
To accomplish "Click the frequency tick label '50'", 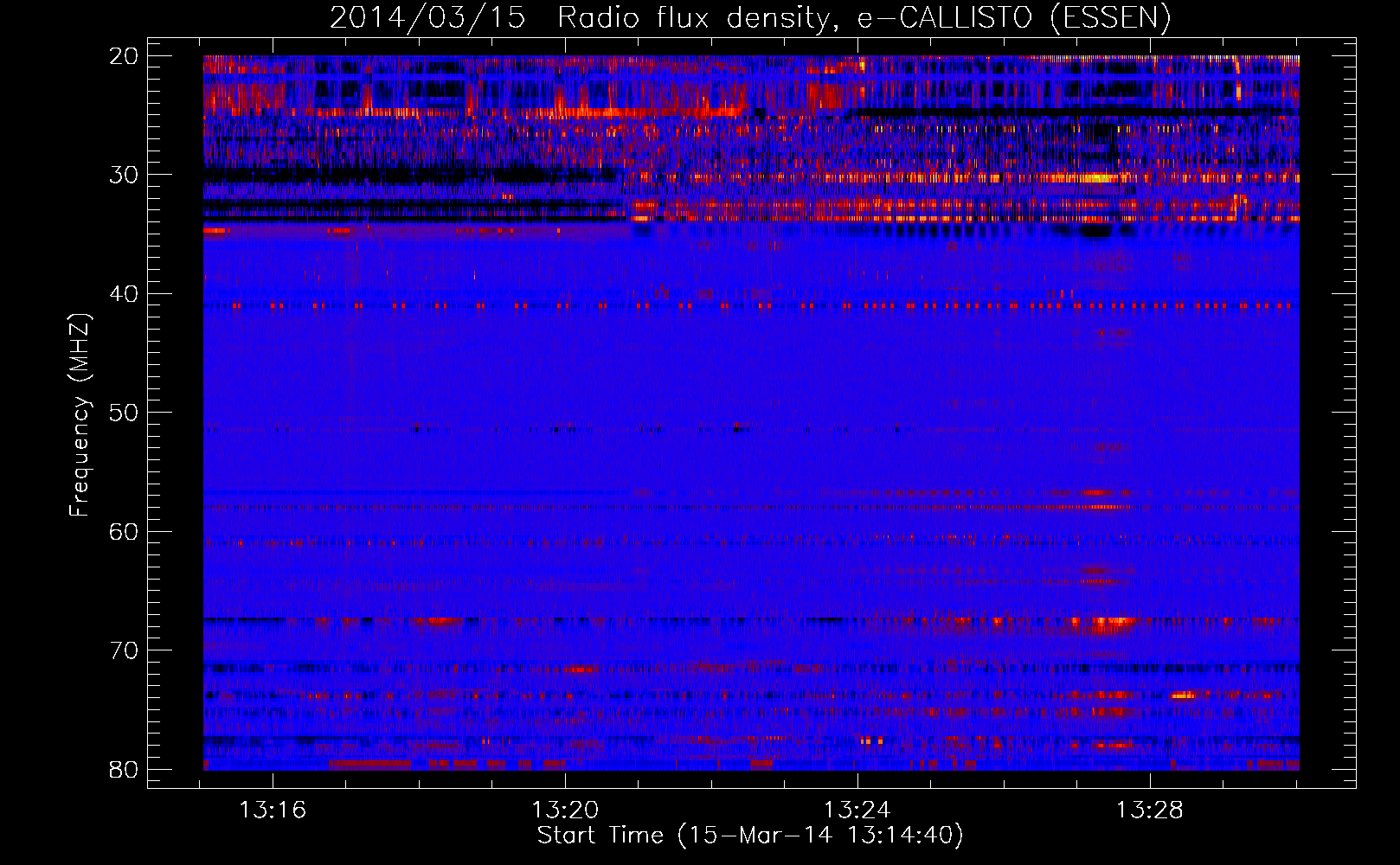I will [124, 413].
